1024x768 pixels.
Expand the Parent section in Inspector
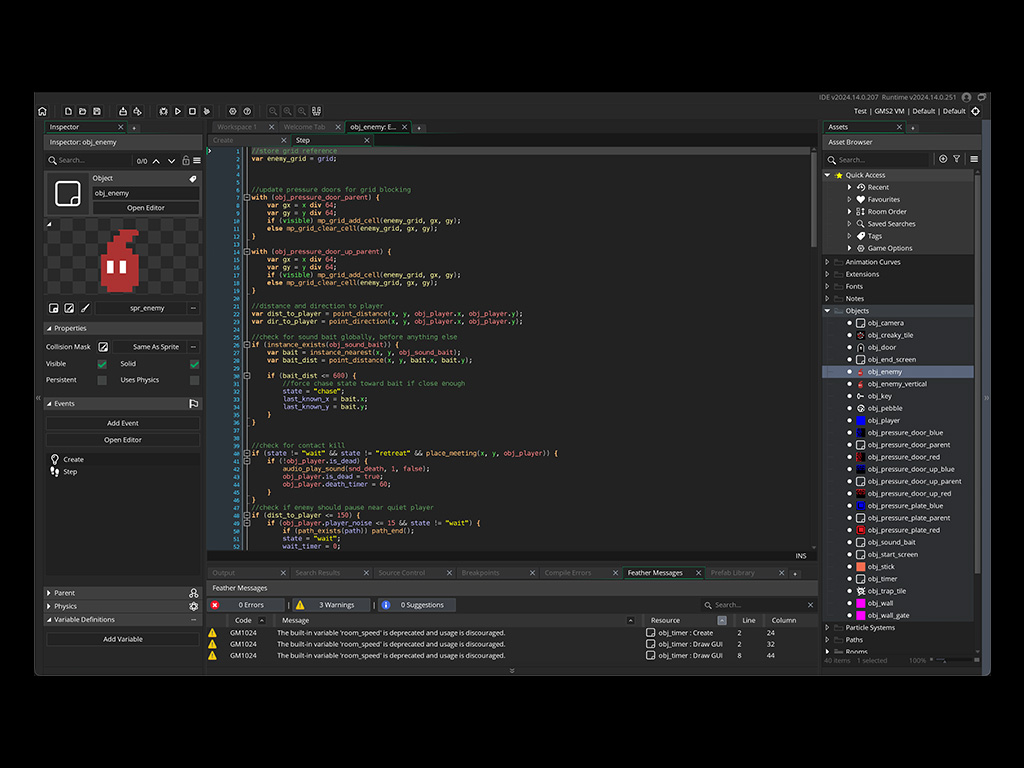[x=49, y=593]
